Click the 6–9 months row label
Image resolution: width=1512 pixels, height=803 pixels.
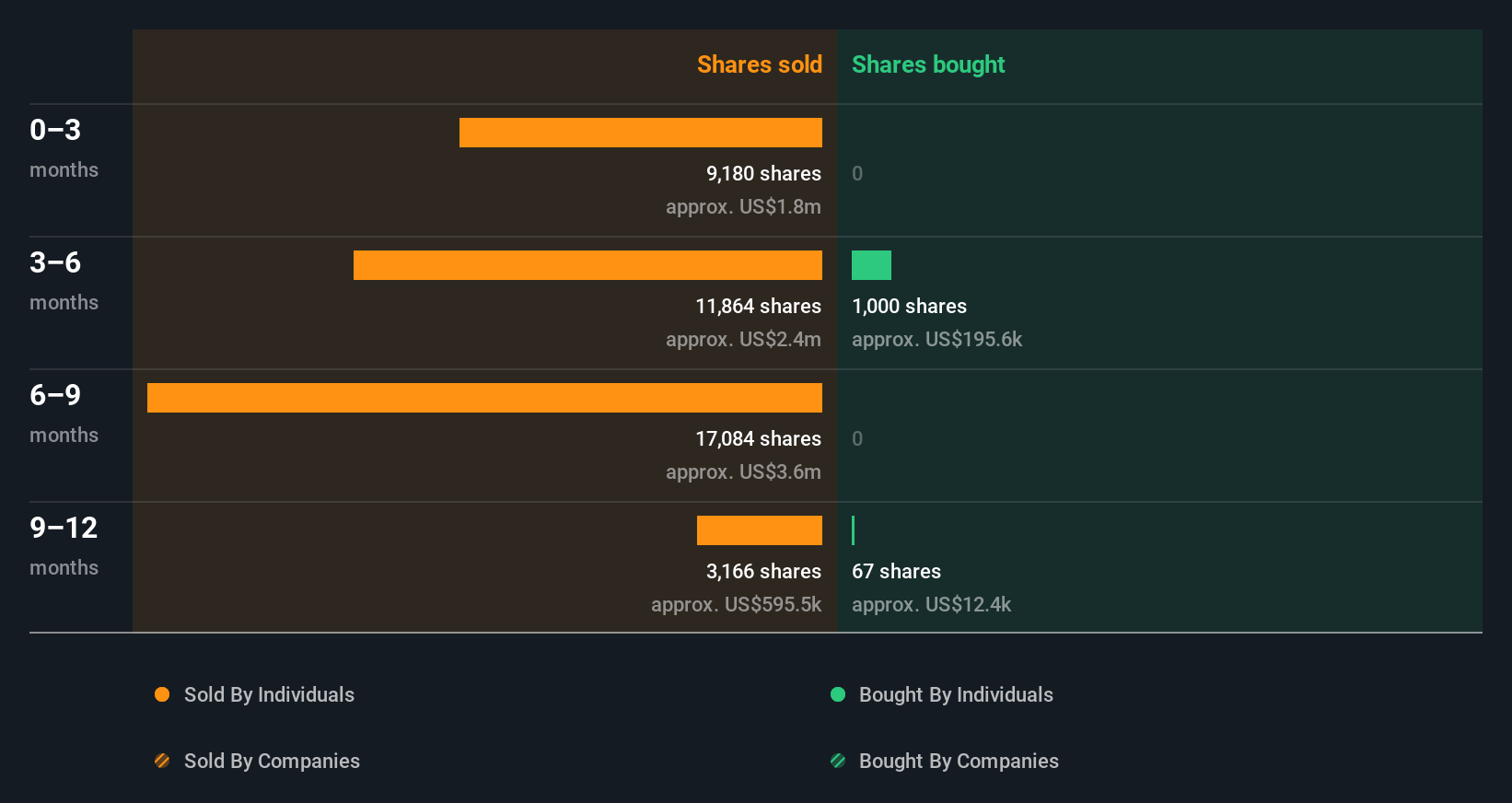coord(64,413)
